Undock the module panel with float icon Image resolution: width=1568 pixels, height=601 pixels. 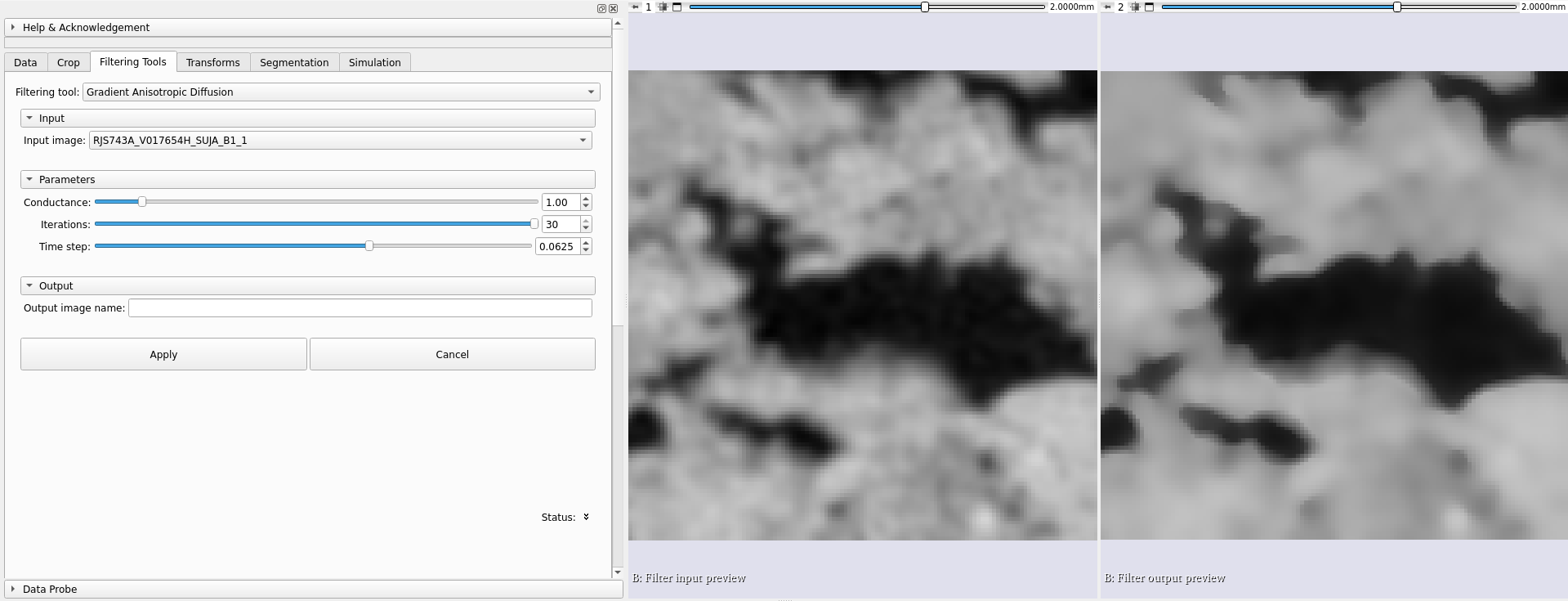(x=601, y=8)
